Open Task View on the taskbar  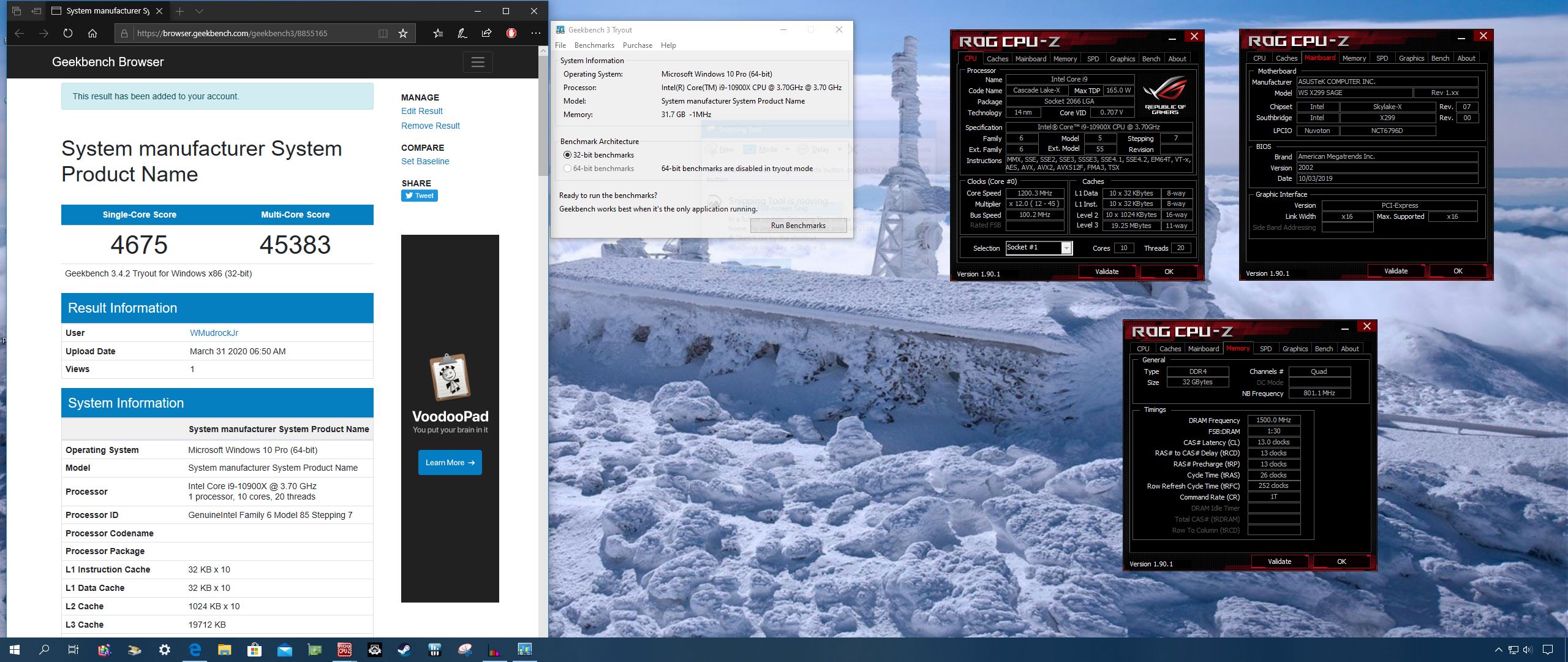(73, 650)
